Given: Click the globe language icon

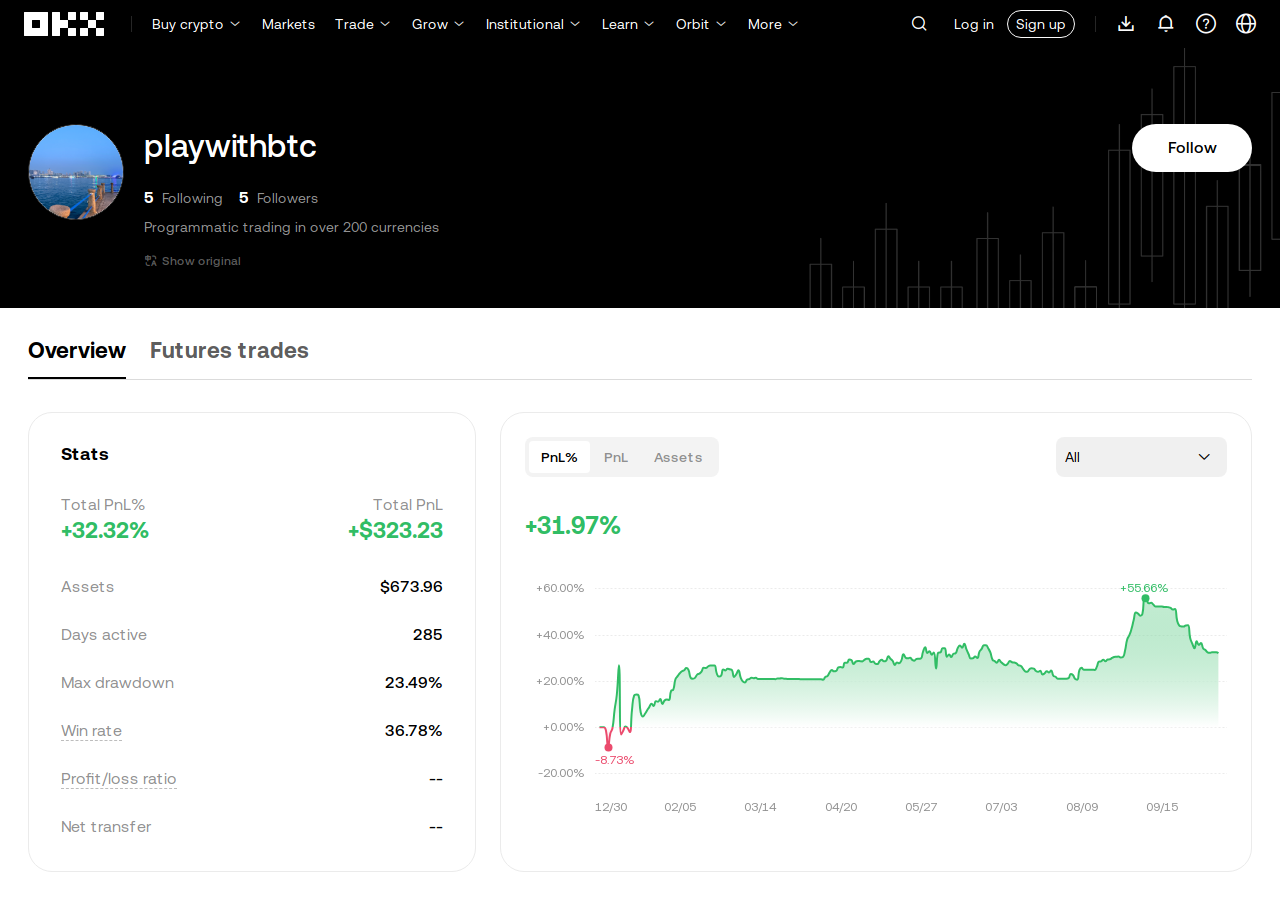Looking at the screenshot, I should pos(1246,24).
